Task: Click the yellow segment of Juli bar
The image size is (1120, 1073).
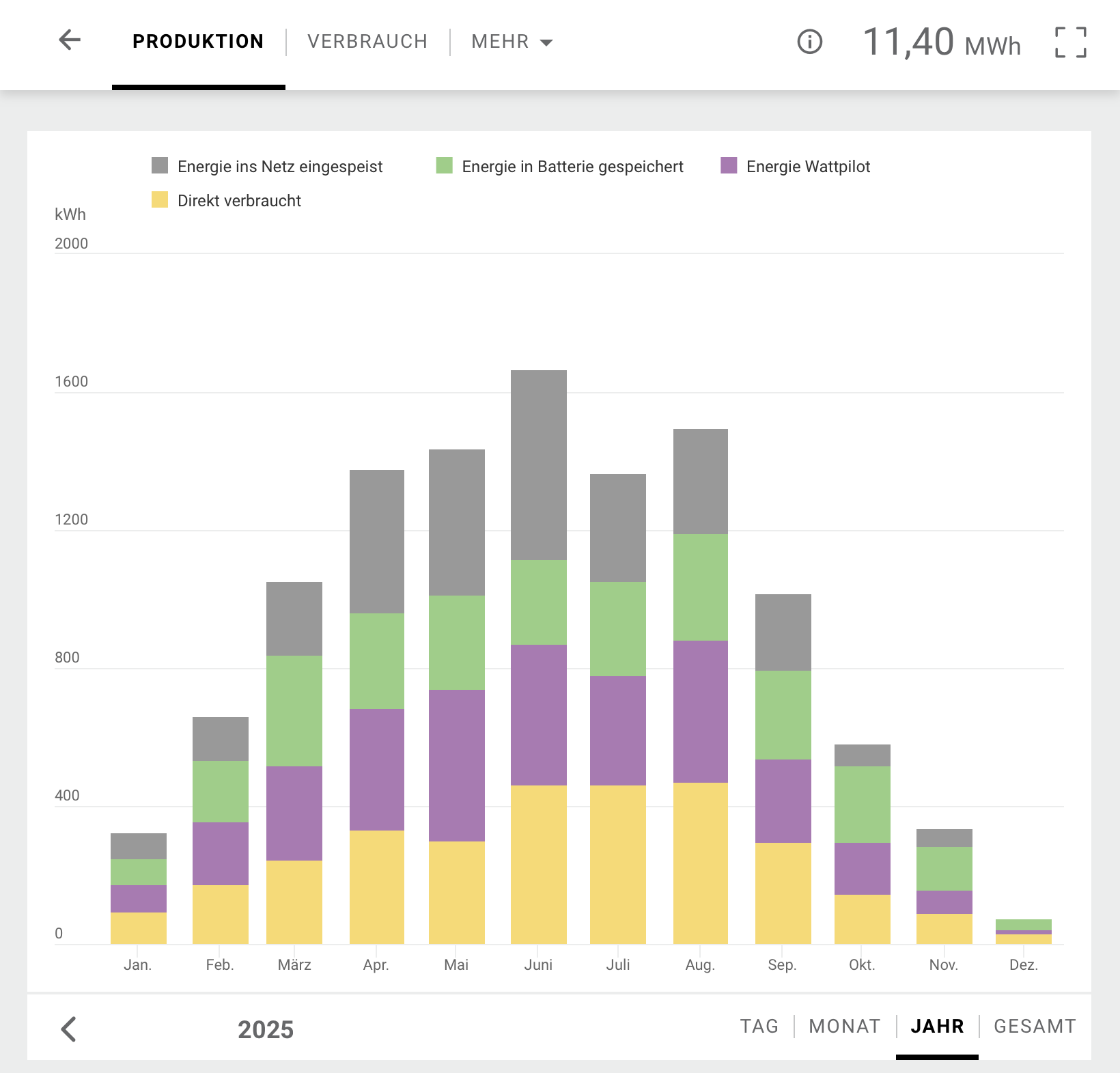Action: click(x=617, y=864)
